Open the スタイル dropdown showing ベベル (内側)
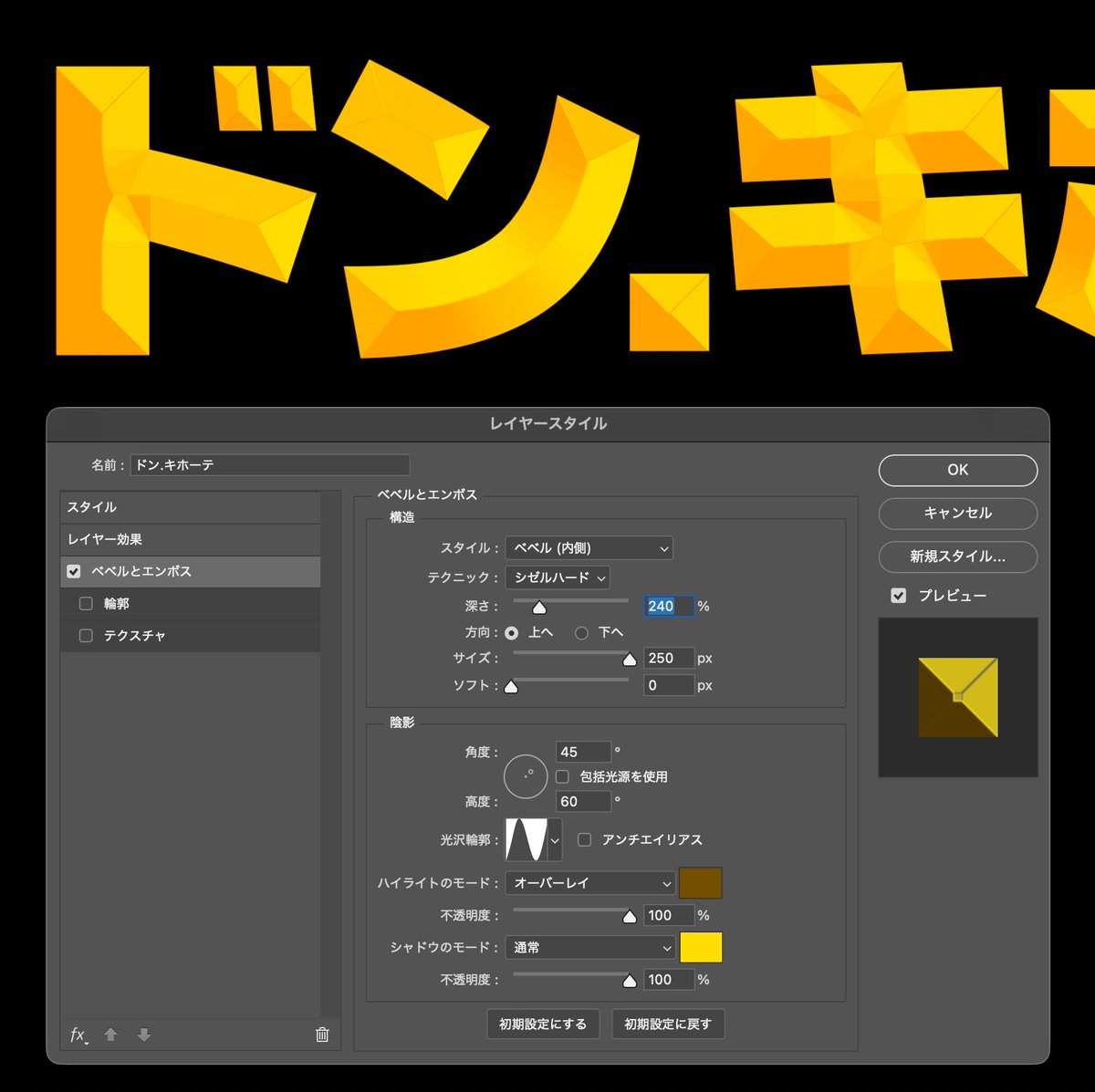Image resolution: width=1095 pixels, height=1092 pixels. click(589, 548)
